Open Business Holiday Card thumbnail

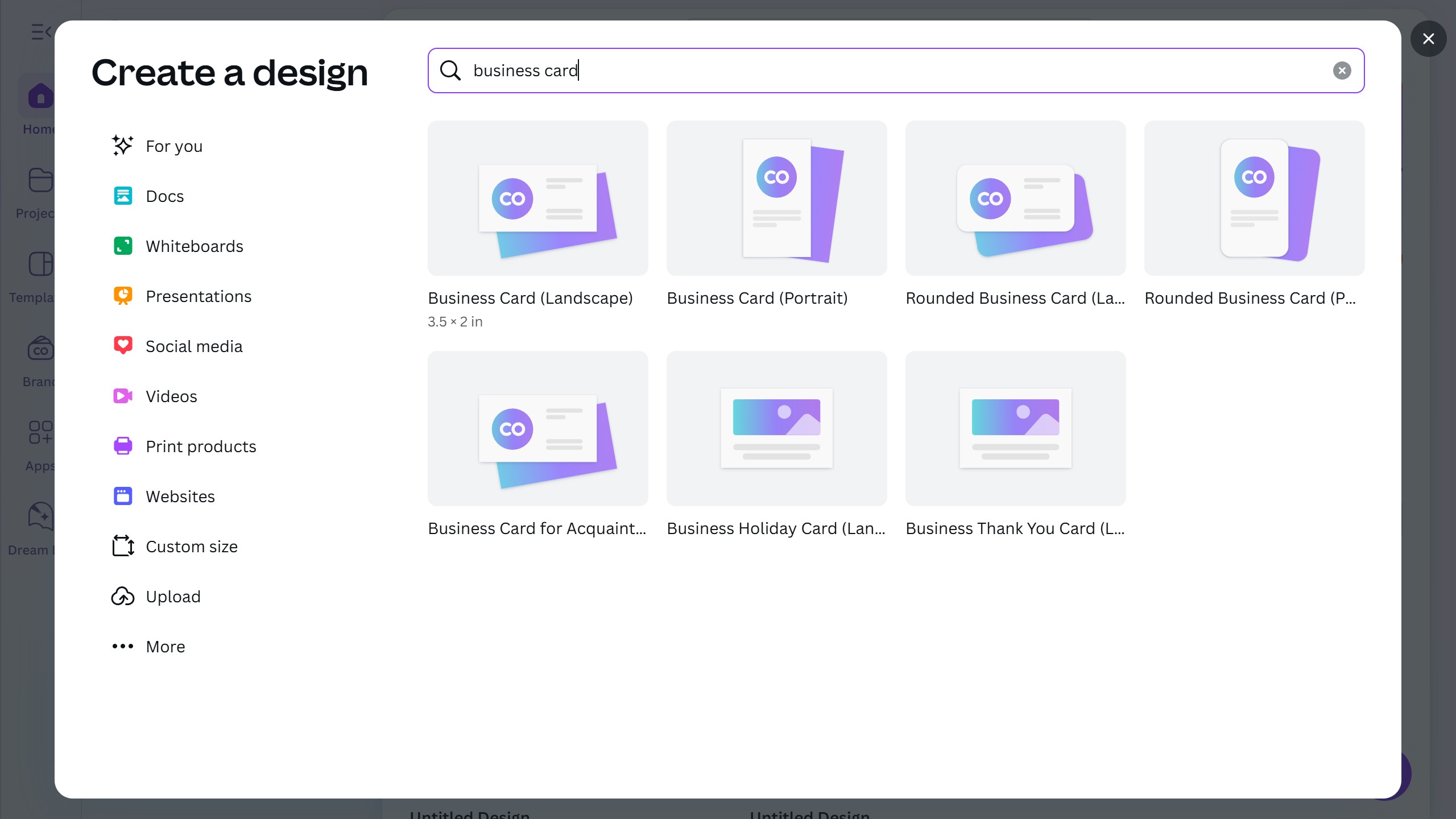(x=776, y=429)
